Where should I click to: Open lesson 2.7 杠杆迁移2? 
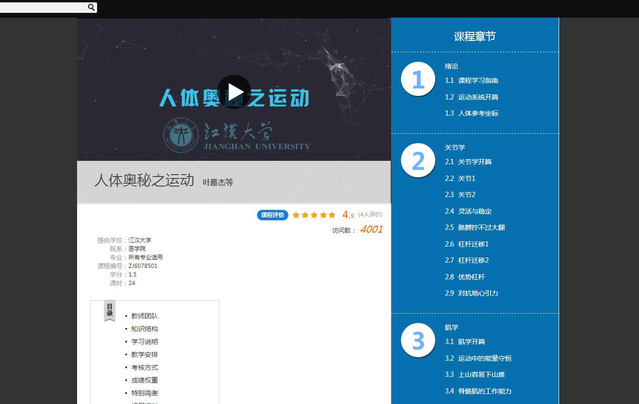pyautogui.click(x=467, y=260)
